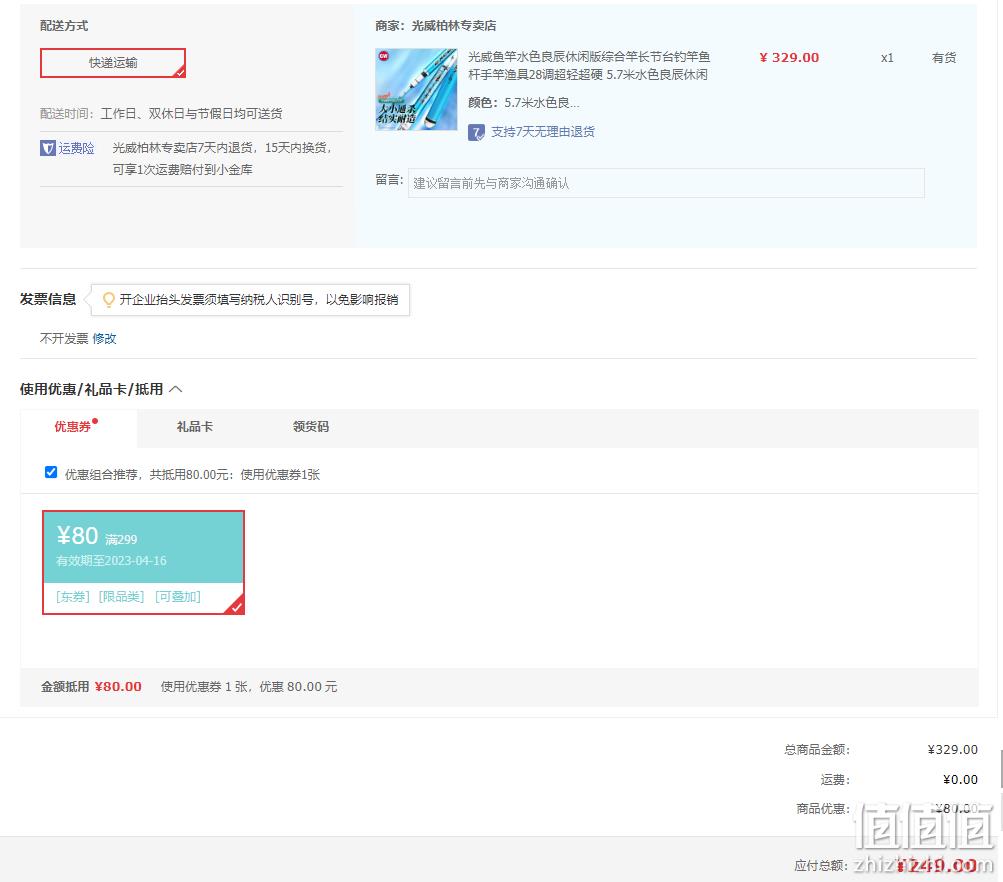Click the ¥329.00 item price
1003x882 pixels.
click(x=789, y=58)
